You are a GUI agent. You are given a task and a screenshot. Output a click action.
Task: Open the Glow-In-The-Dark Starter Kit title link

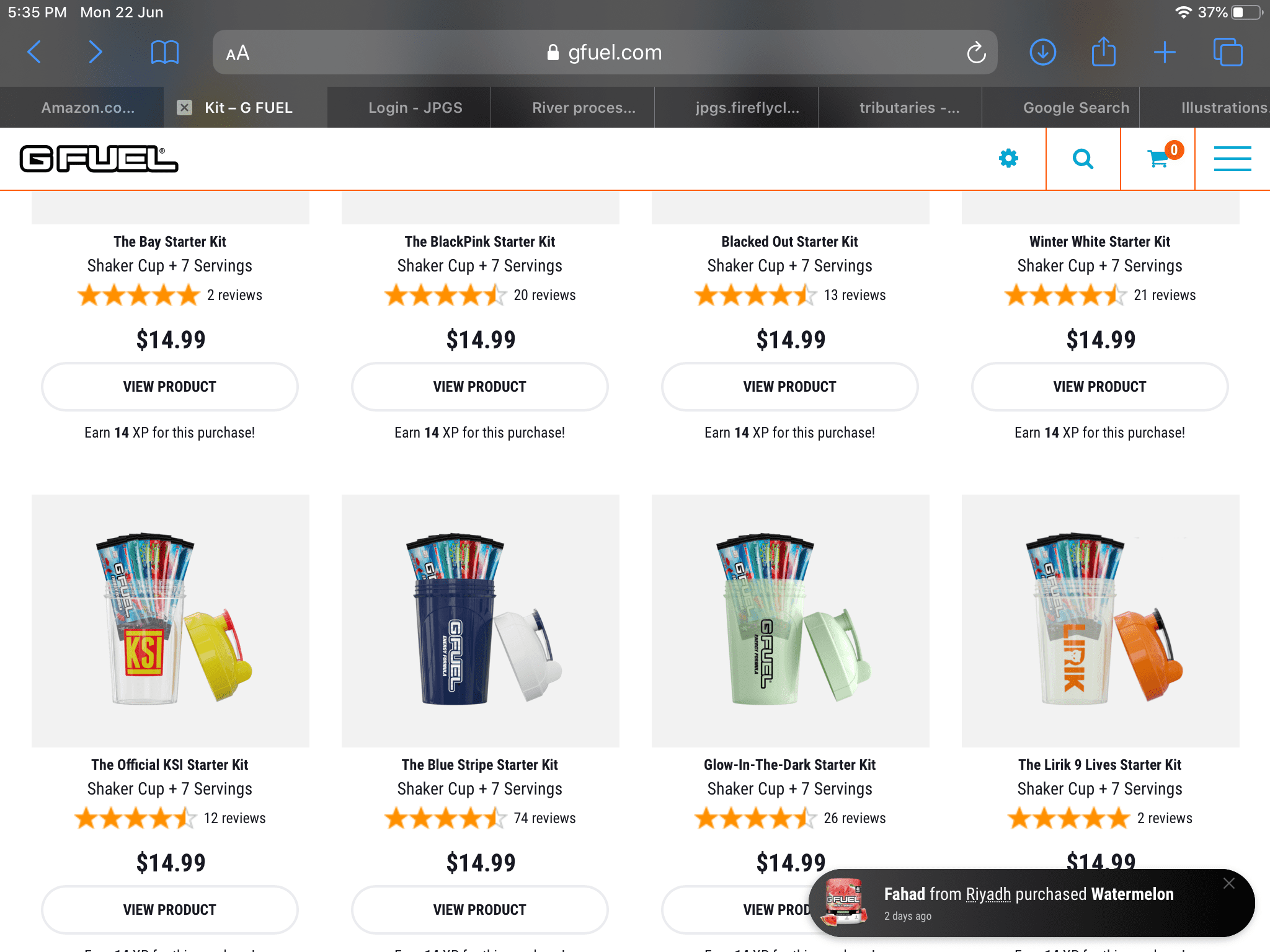pyautogui.click(x=790, y=765)
